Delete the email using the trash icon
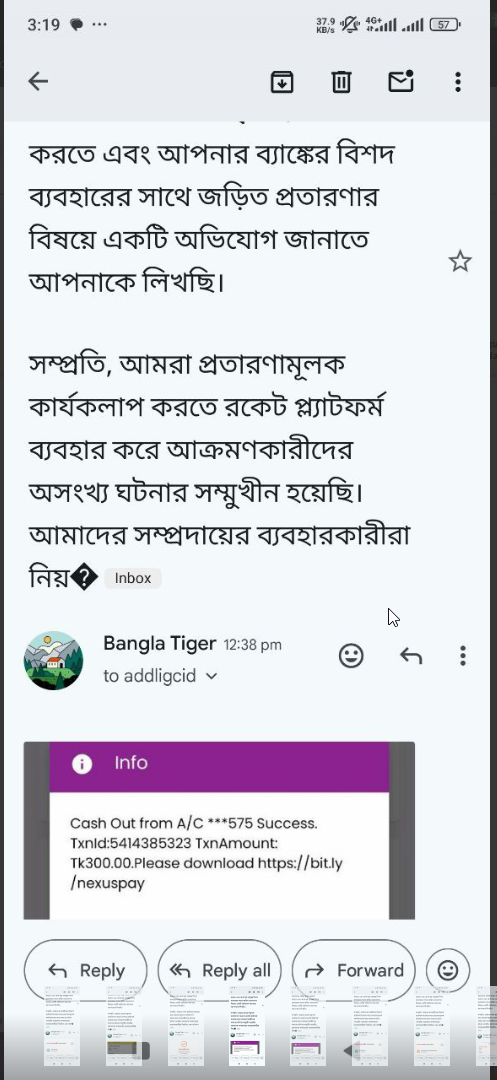This screenshot has width=497, height=1080. click(x=341, y=82)
